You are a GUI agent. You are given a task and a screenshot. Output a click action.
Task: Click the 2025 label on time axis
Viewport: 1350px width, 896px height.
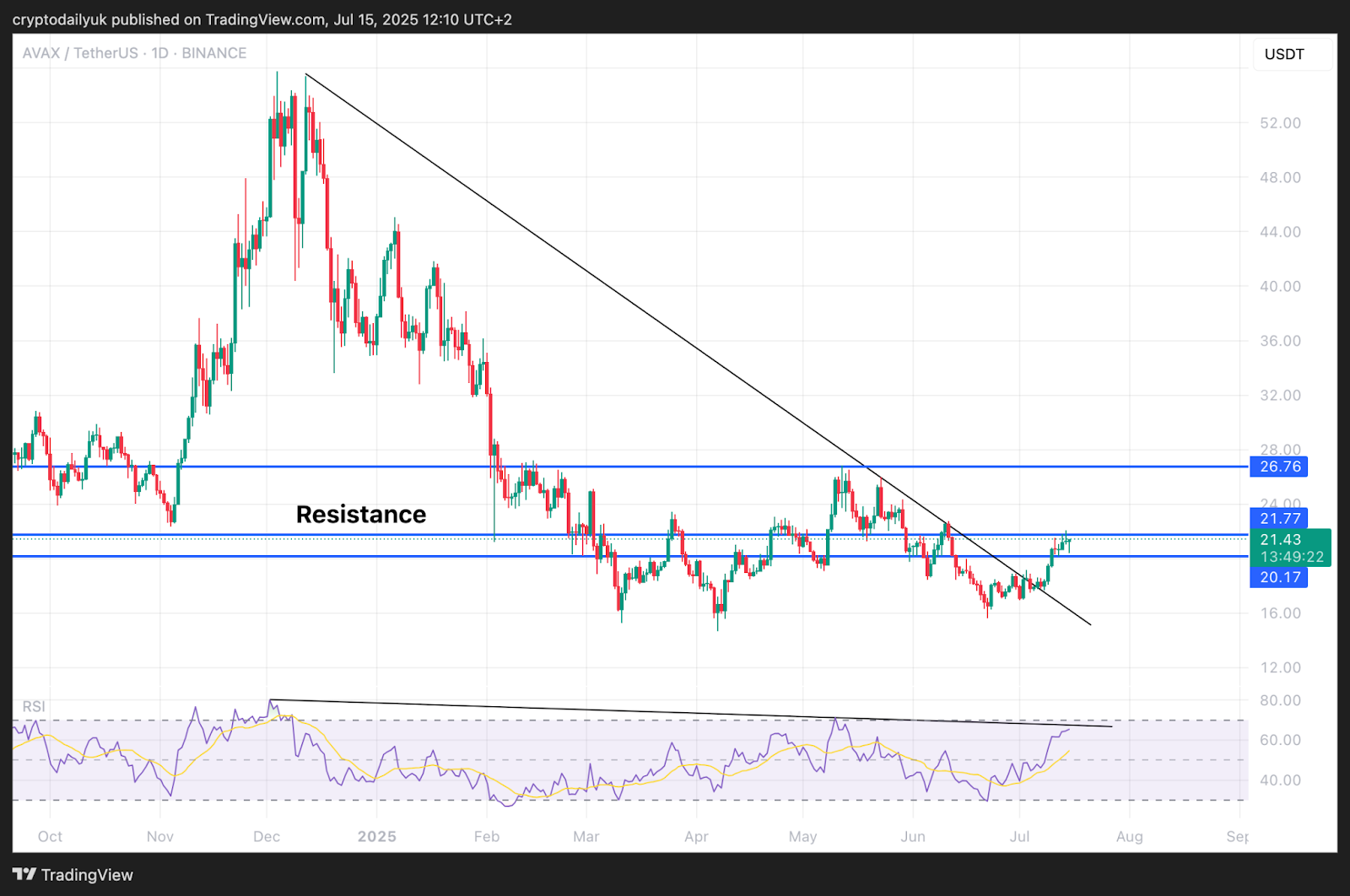coord(376,836)
